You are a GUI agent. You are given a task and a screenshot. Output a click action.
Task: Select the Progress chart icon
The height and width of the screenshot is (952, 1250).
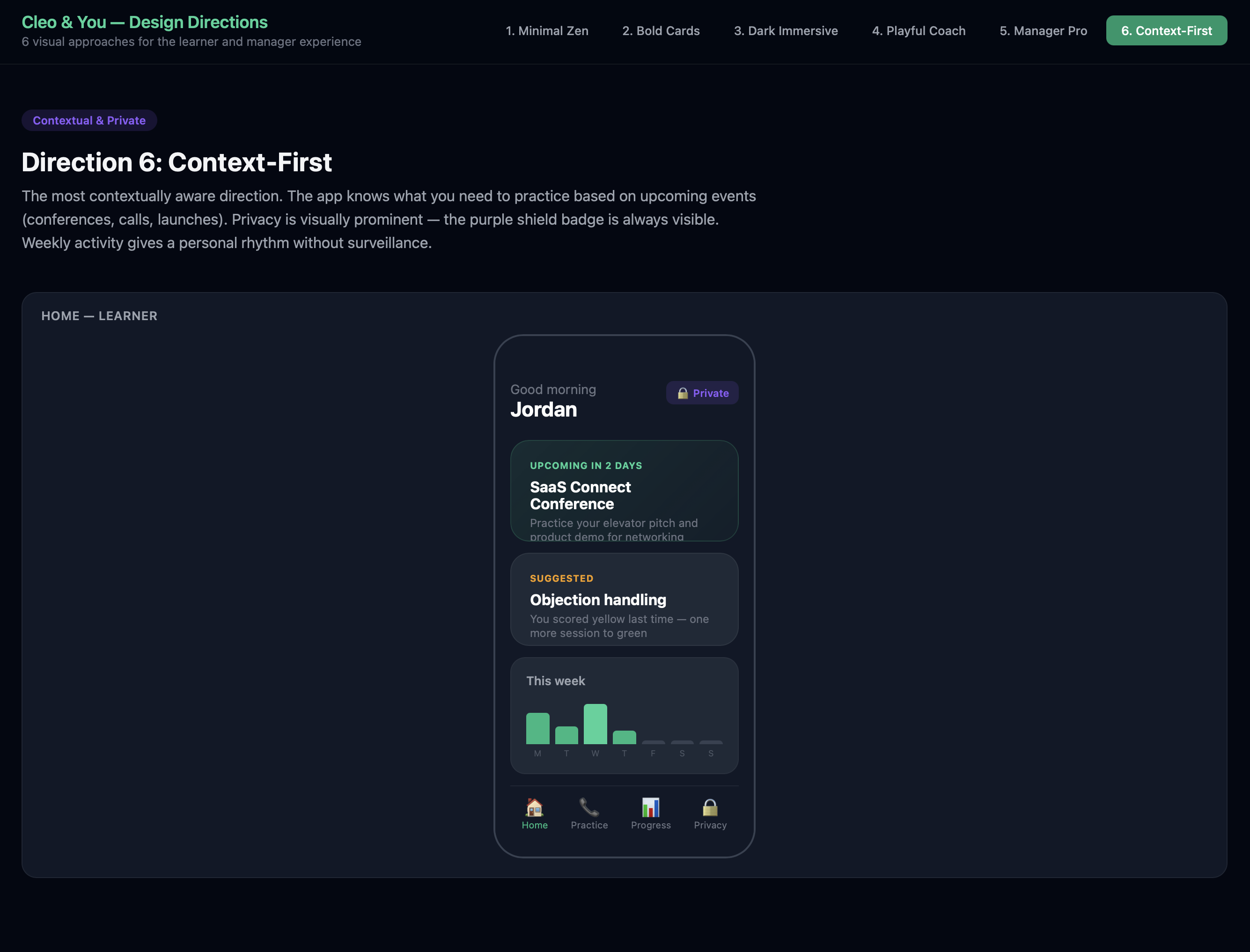[651, 813]
